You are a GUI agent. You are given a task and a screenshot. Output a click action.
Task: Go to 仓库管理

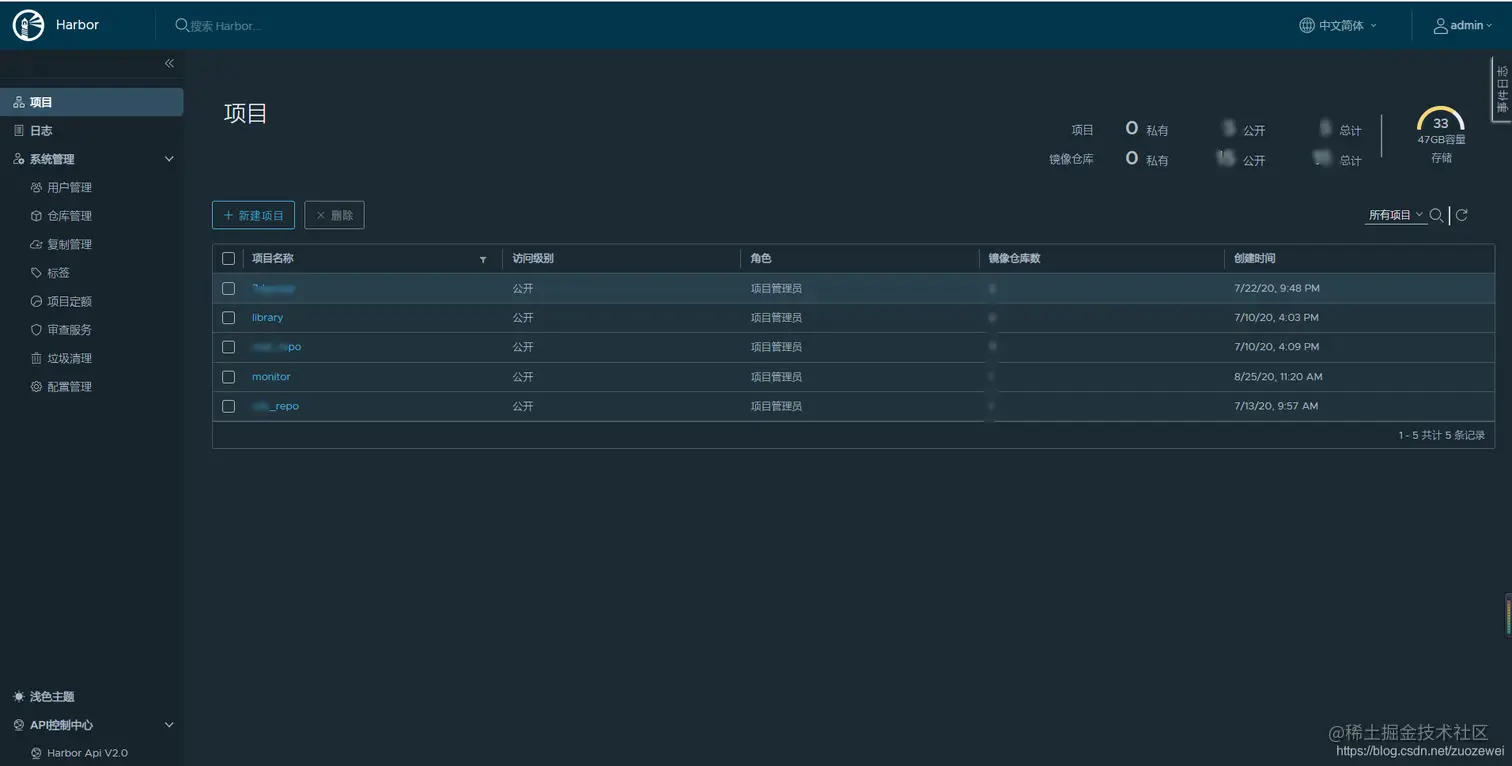(x=69, y=215)
